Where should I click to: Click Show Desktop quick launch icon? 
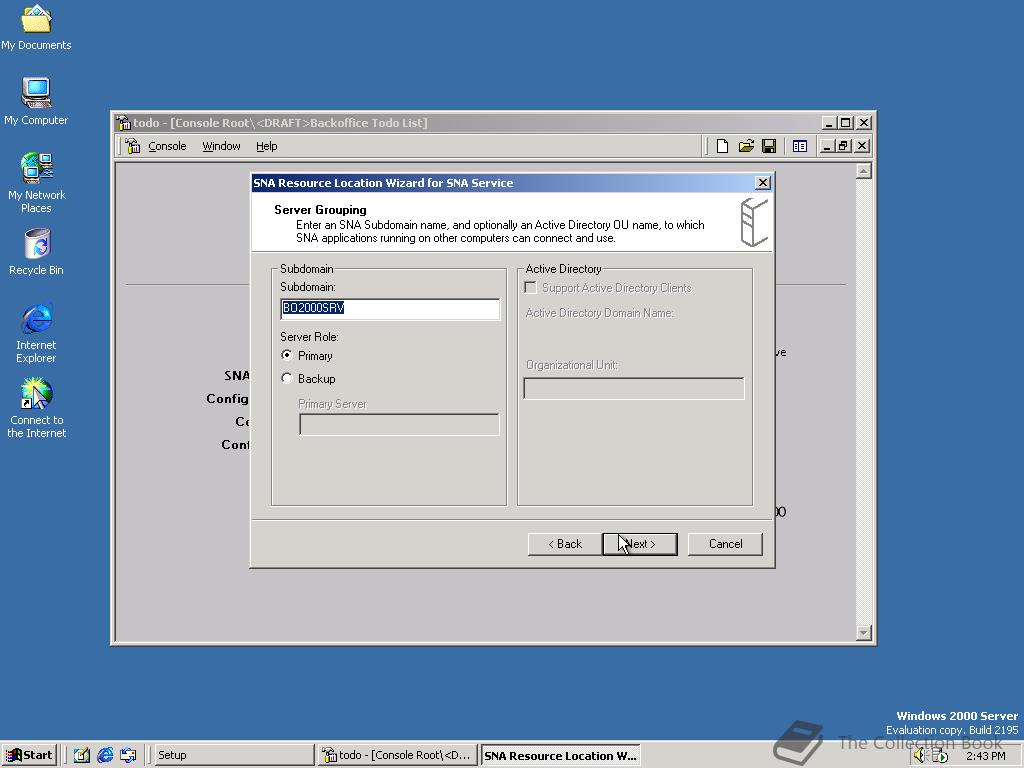(x=81, y=755)
